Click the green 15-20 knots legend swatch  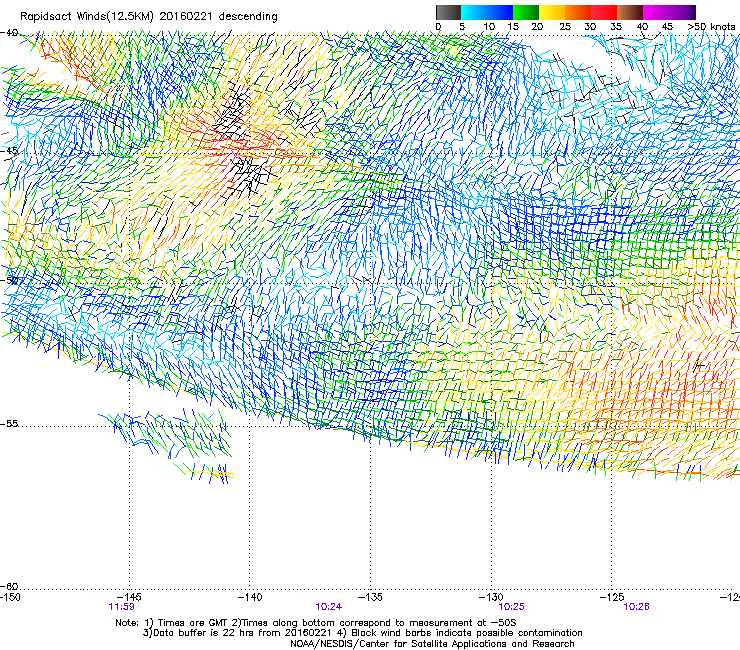[x=526, y=12]
